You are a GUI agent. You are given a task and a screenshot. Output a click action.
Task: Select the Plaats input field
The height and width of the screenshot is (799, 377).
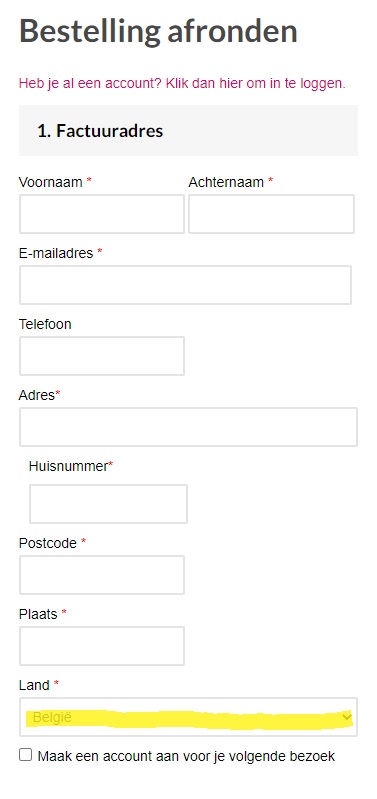pos(102,646)
